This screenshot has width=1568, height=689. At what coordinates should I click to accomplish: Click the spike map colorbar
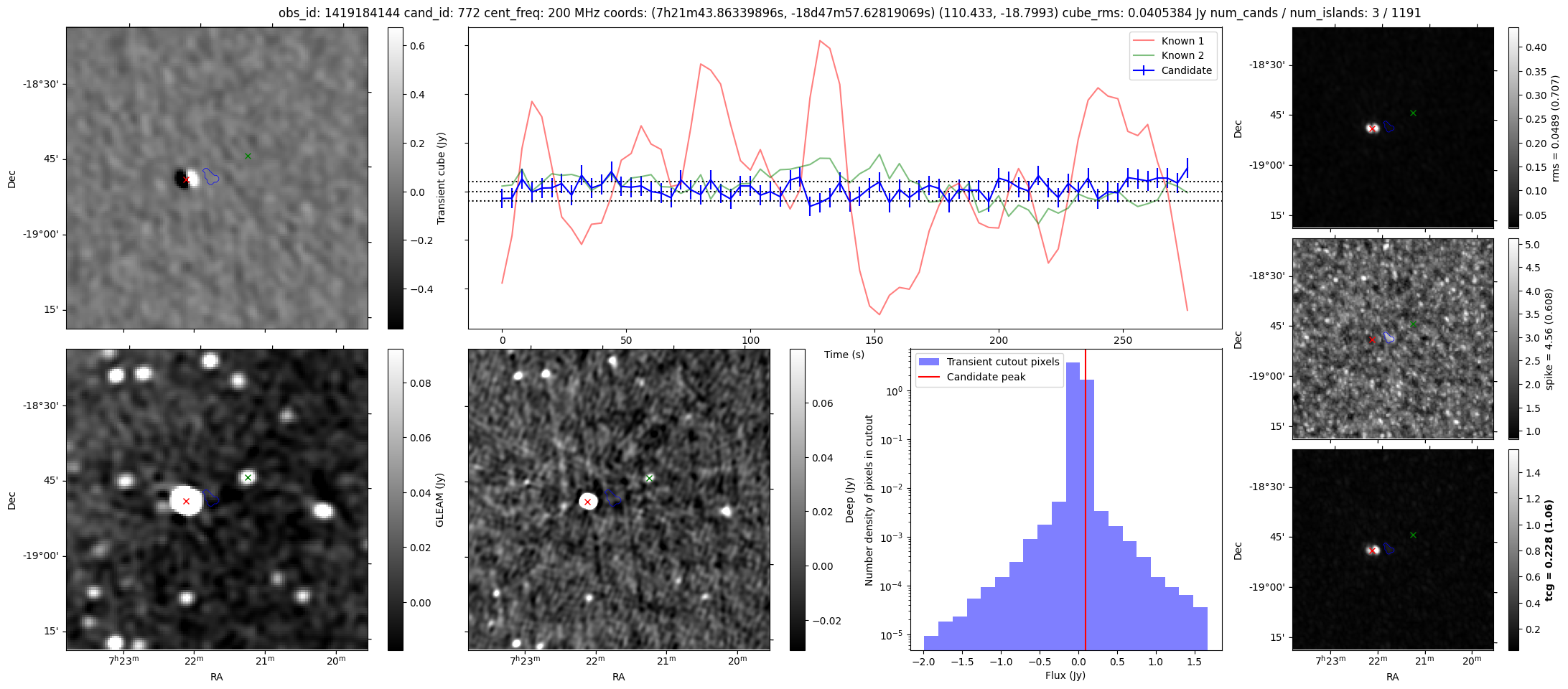tap(1513, 338)
